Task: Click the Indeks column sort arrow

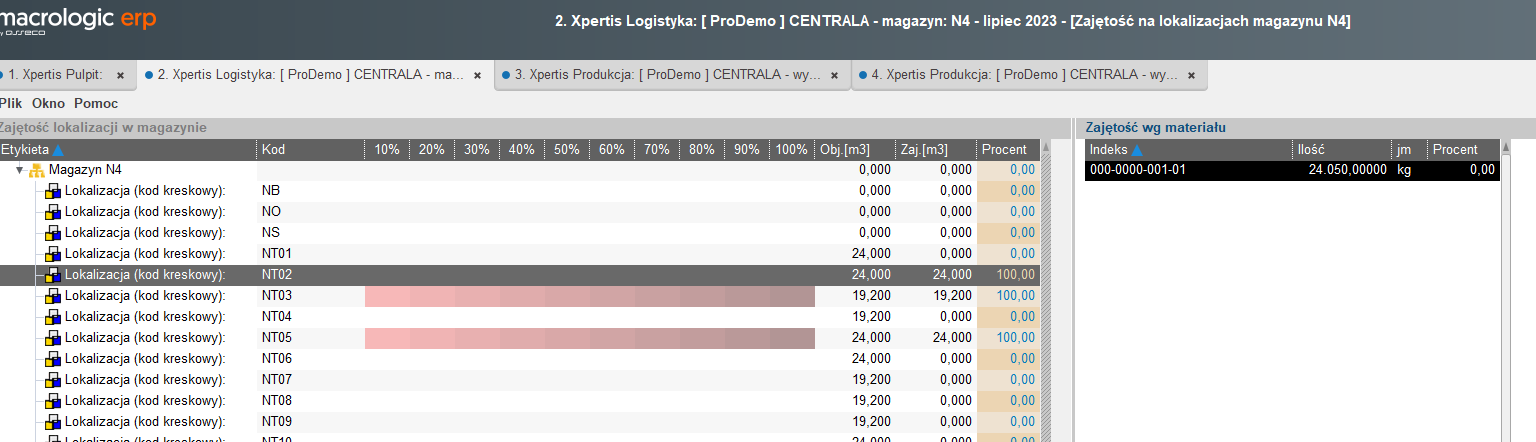Action: click(1137, 150)
